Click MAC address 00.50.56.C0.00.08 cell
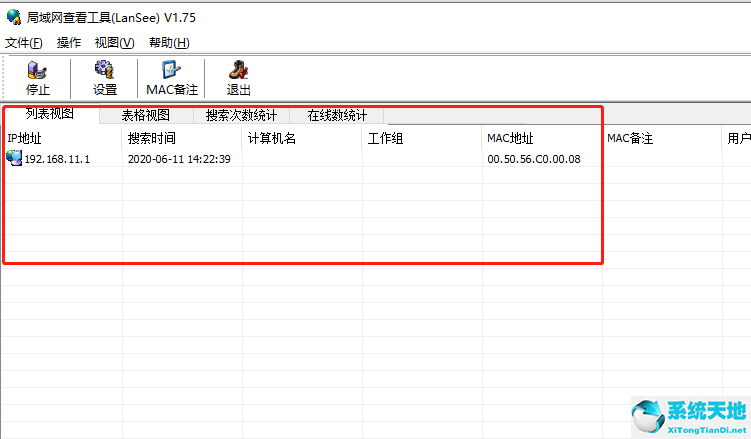751x439 pixels. 534,159
